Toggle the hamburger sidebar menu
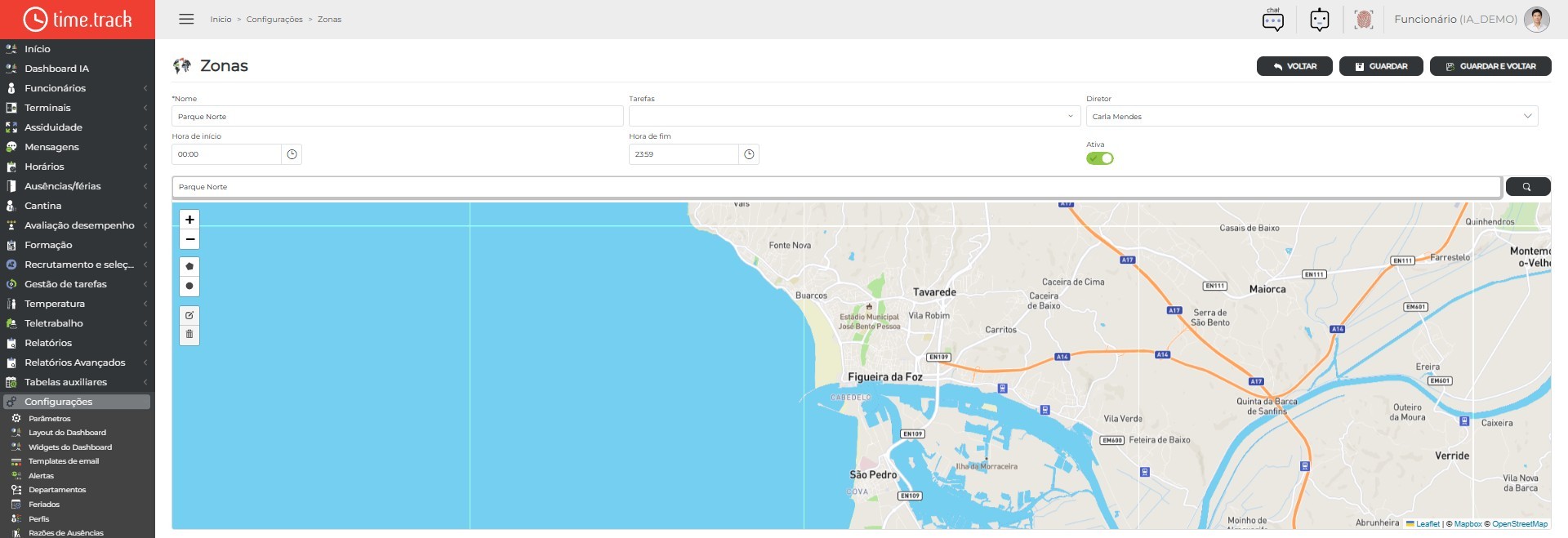Screen dimensions: 1568x538 (186, 19)
